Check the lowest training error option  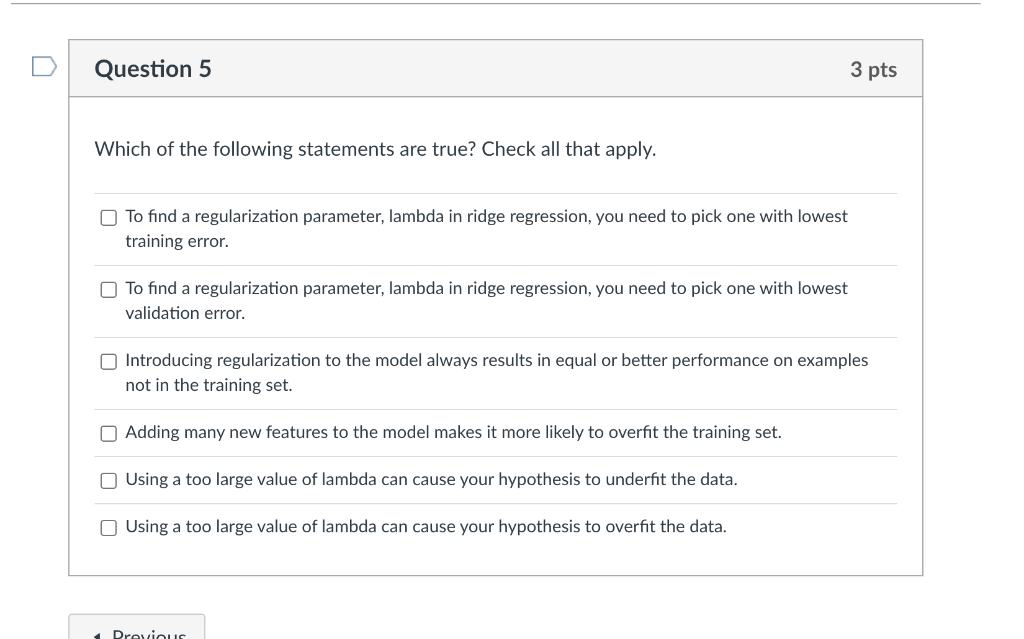pyautogui.click(x=108, y=217)
